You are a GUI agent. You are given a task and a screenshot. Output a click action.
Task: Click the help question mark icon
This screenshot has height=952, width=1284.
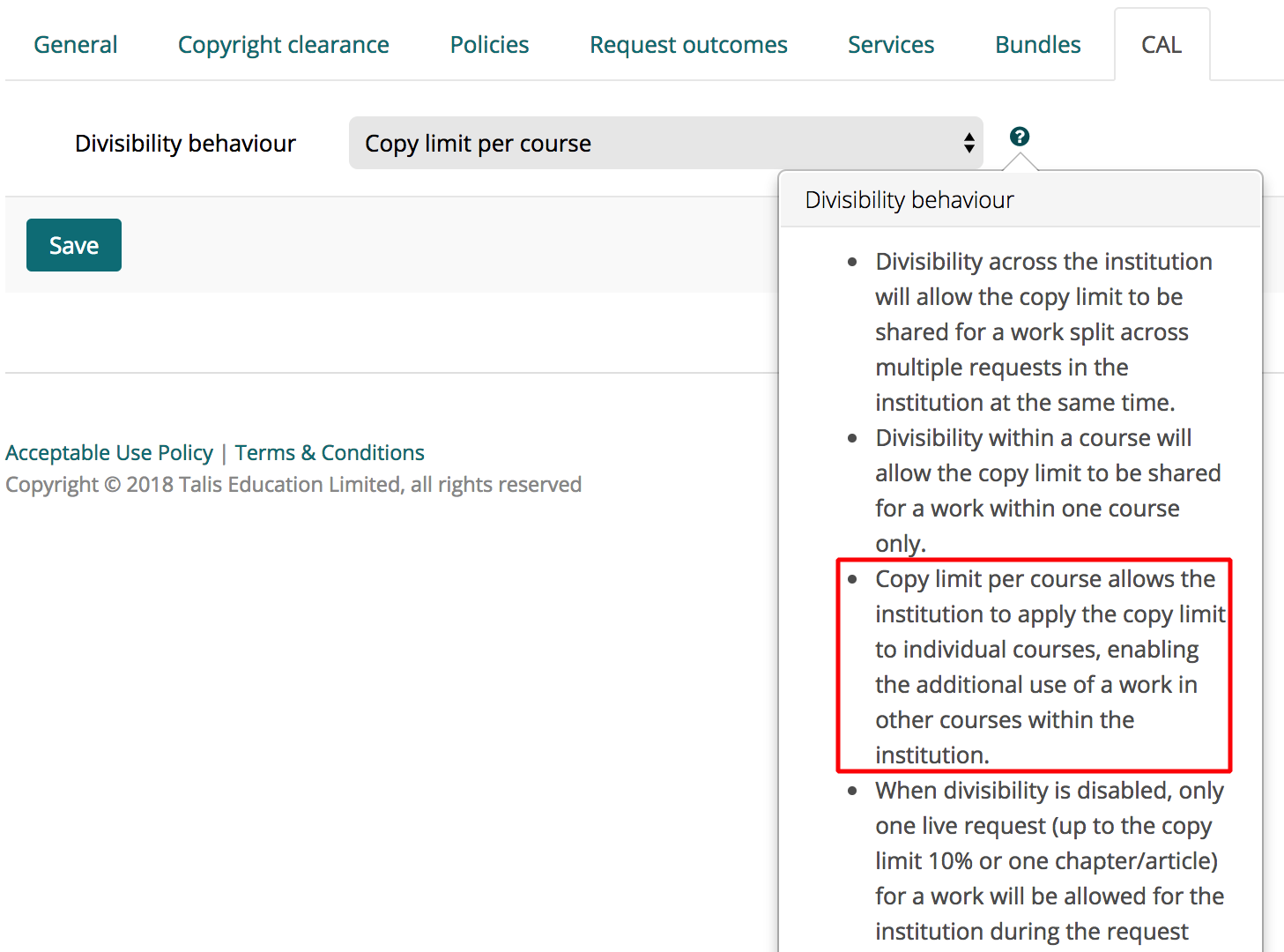click(1020, 137)
